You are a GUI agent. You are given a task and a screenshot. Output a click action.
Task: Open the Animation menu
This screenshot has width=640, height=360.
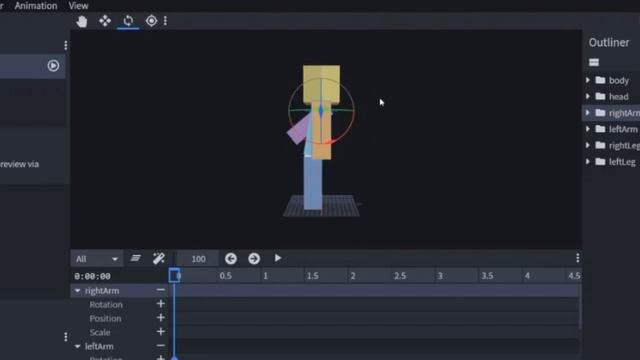[x=36, y=6]
